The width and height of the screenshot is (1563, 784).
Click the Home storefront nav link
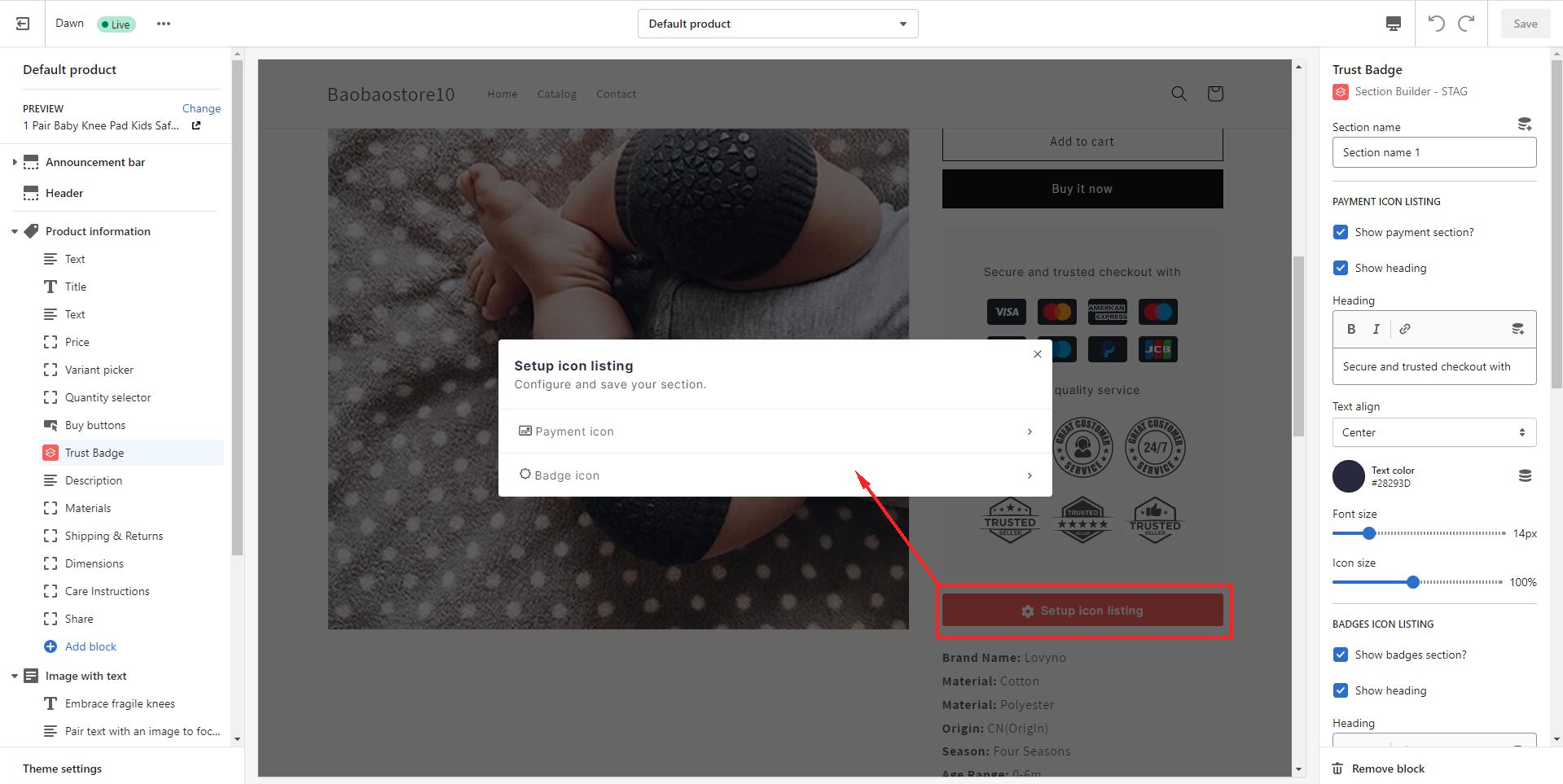503,94
